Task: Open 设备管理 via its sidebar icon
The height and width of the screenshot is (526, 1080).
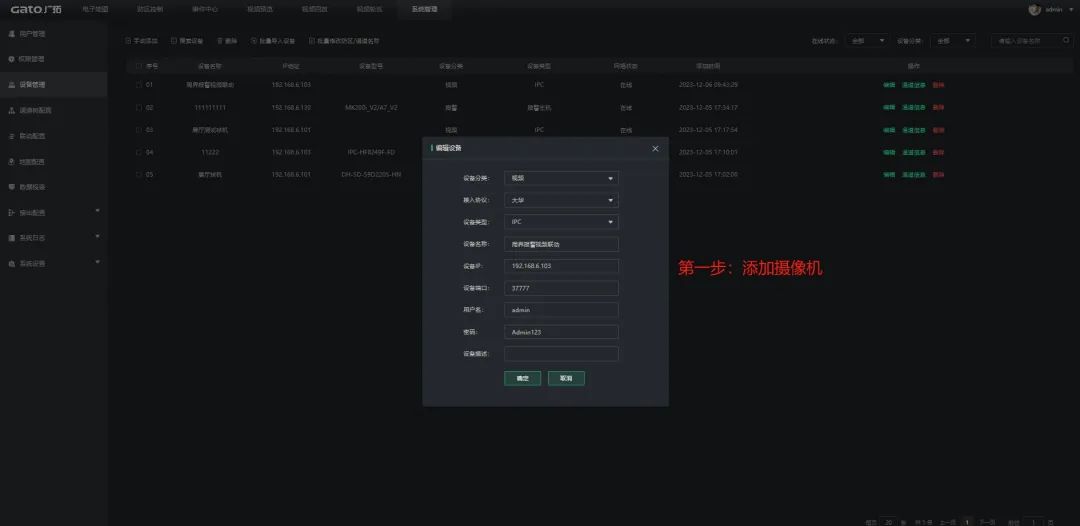Action: [x=11, y=85]
